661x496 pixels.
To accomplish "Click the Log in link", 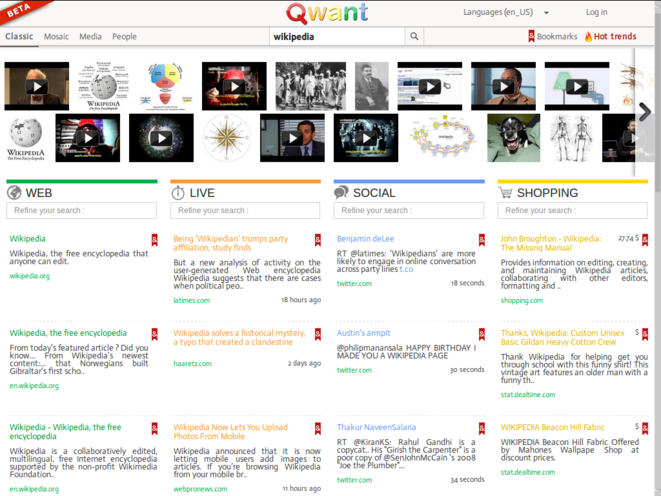I will tap(596, 12).
